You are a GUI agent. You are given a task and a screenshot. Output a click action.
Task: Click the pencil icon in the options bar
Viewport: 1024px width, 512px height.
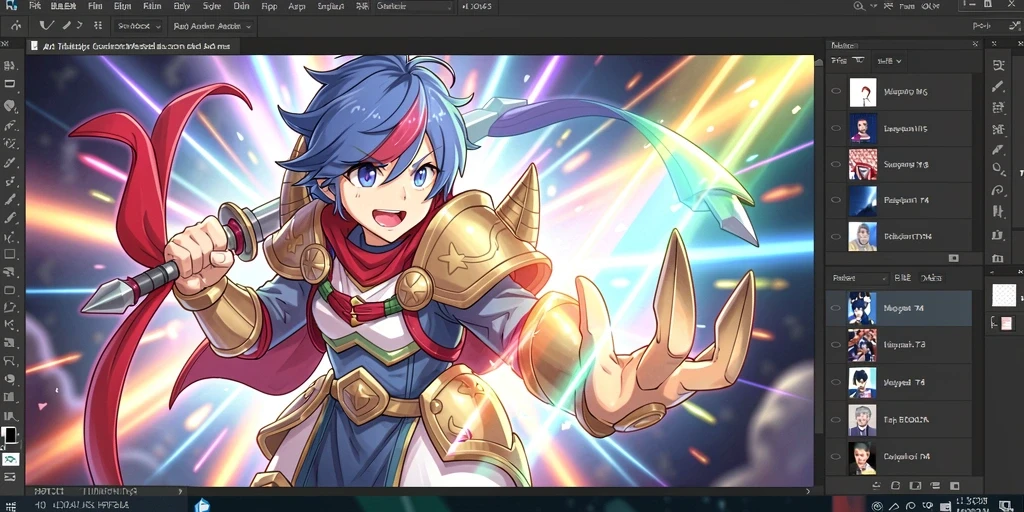pyautogui.click(x=66, y=26)
